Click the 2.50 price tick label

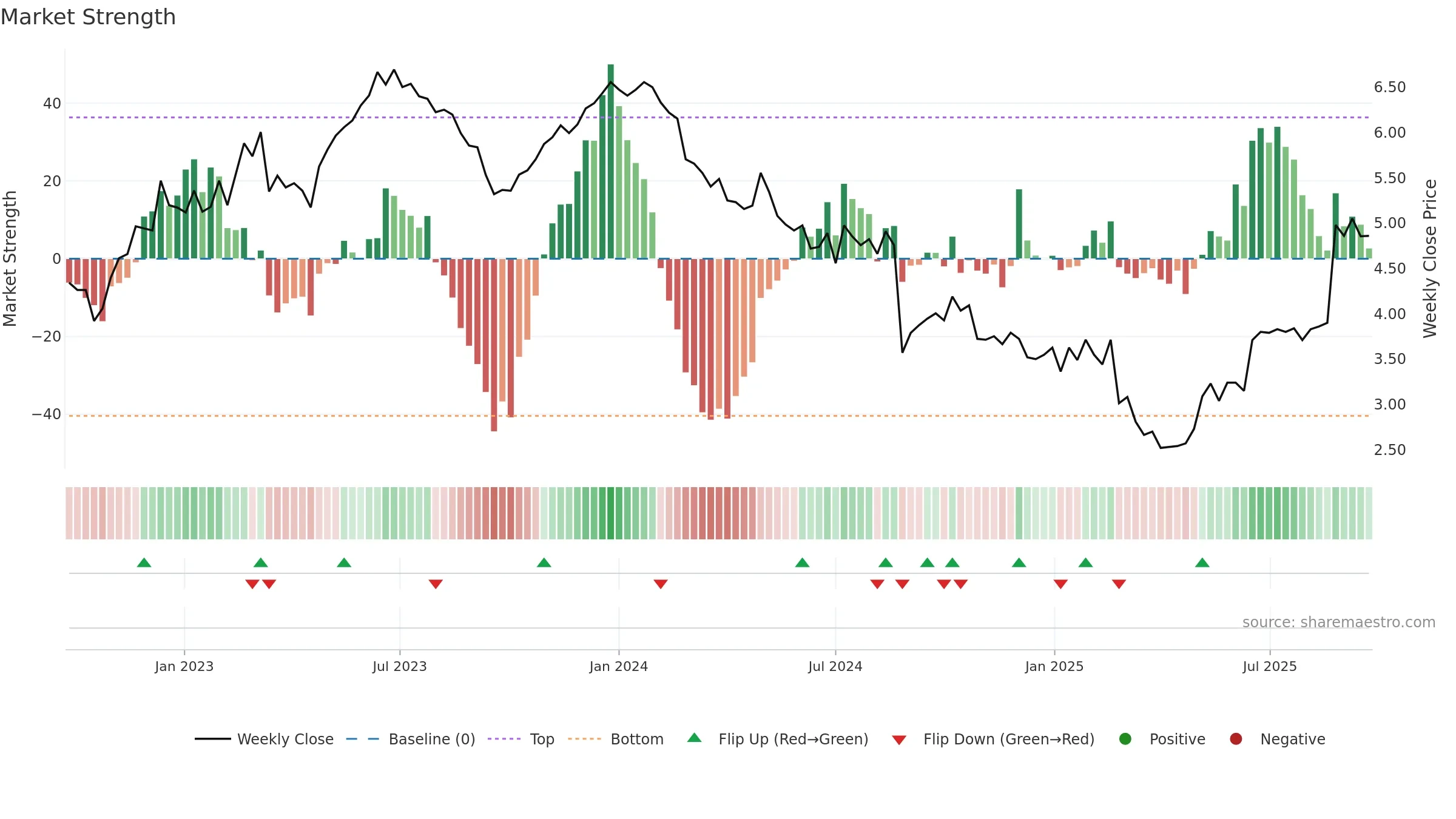1390,450
